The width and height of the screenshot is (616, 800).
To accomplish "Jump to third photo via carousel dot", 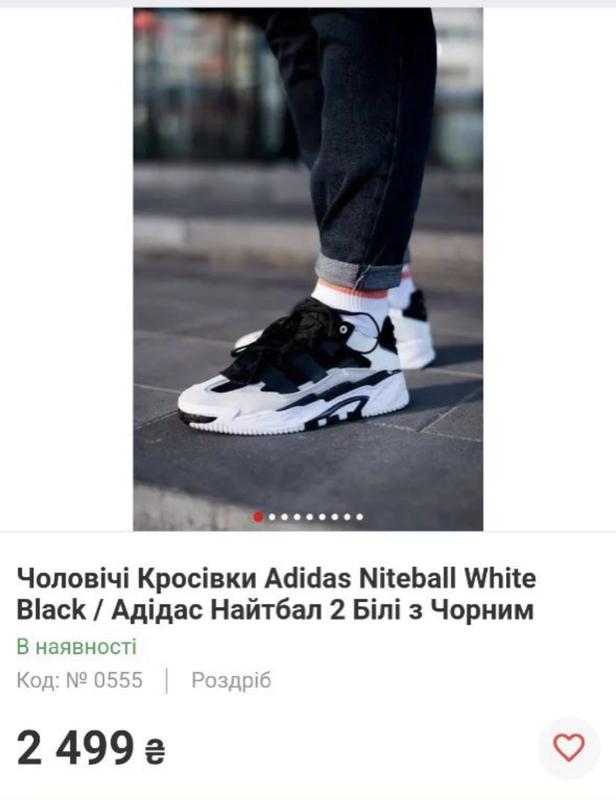I will 285,517.
